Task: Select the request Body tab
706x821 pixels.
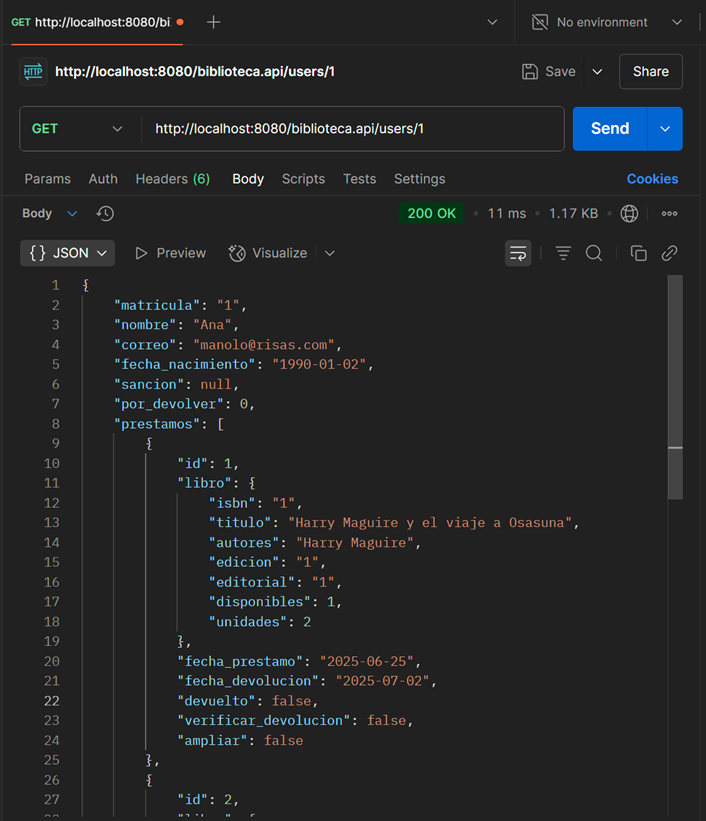Action: tap(248, 179)
